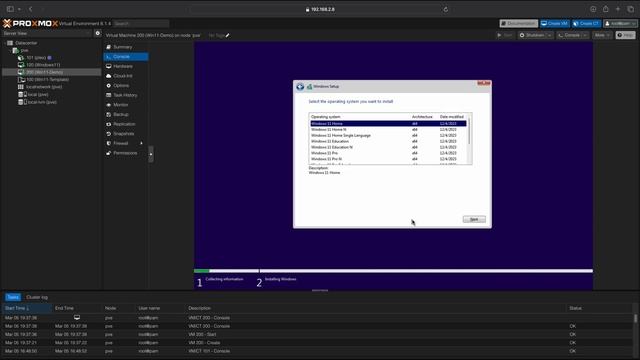Viewport: 640px width, 360px height.
Task: Click the VM Start button
Action: pos(505,36)
